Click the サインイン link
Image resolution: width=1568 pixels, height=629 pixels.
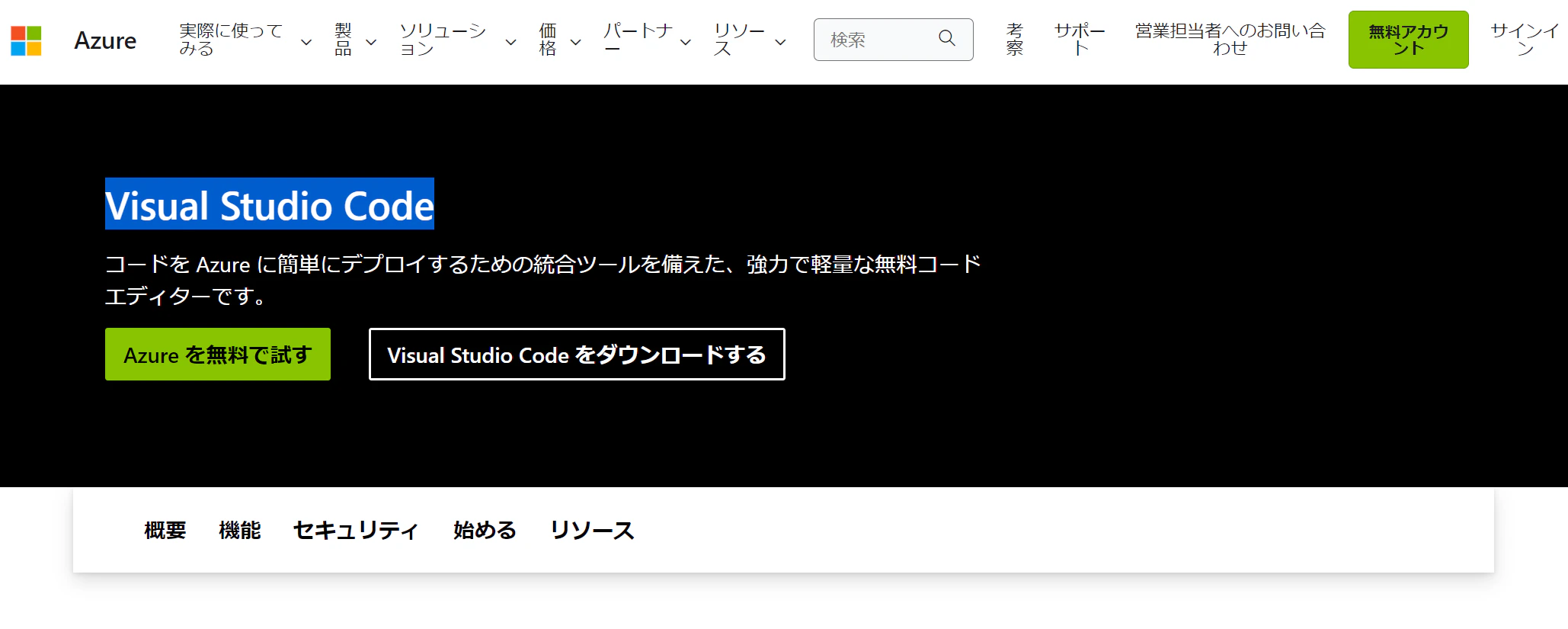coord(1525,40)
